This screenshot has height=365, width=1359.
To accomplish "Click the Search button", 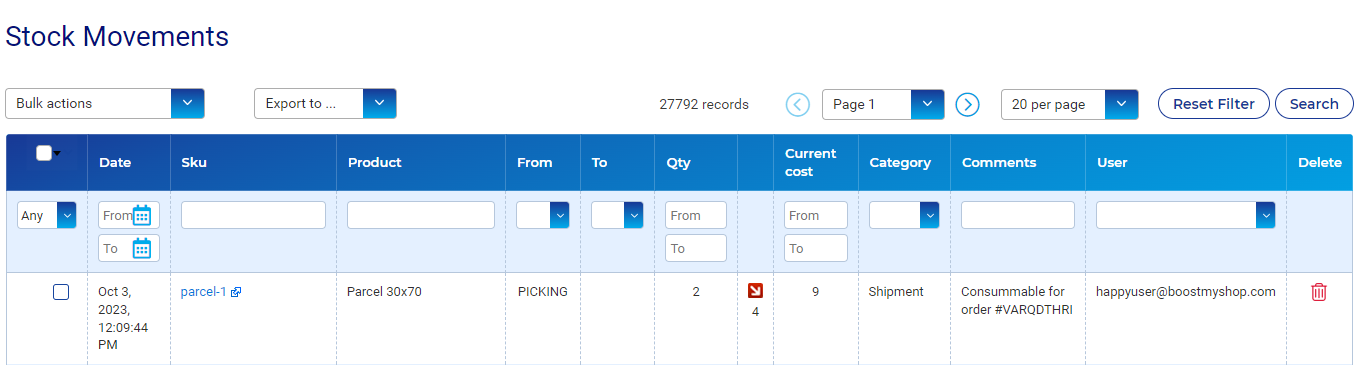I will [1314, 104].
